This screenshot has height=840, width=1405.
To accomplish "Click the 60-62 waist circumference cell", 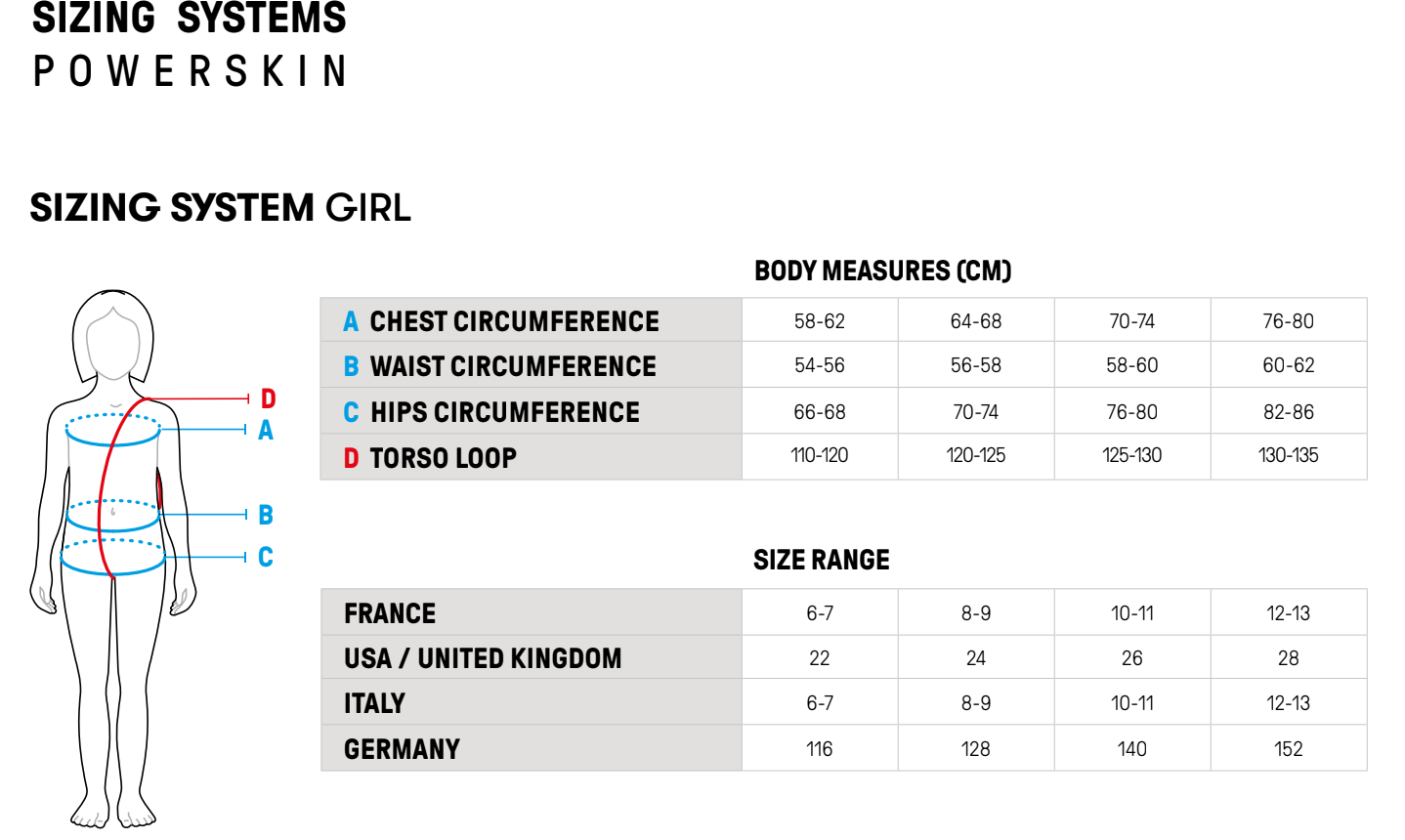I will pyautogui.click(x=1288, y=365).
